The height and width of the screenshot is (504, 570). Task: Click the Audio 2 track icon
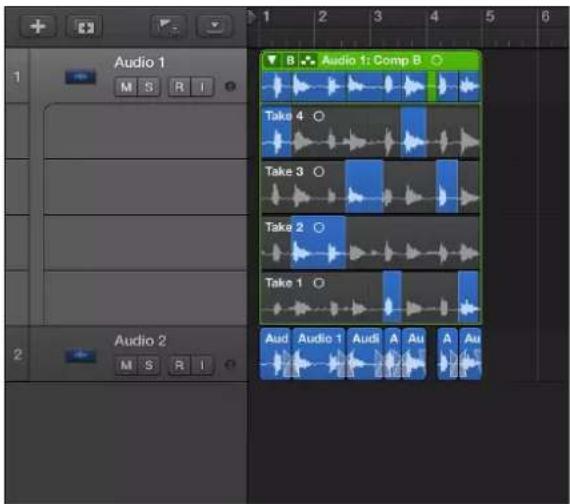coord(81,355)
